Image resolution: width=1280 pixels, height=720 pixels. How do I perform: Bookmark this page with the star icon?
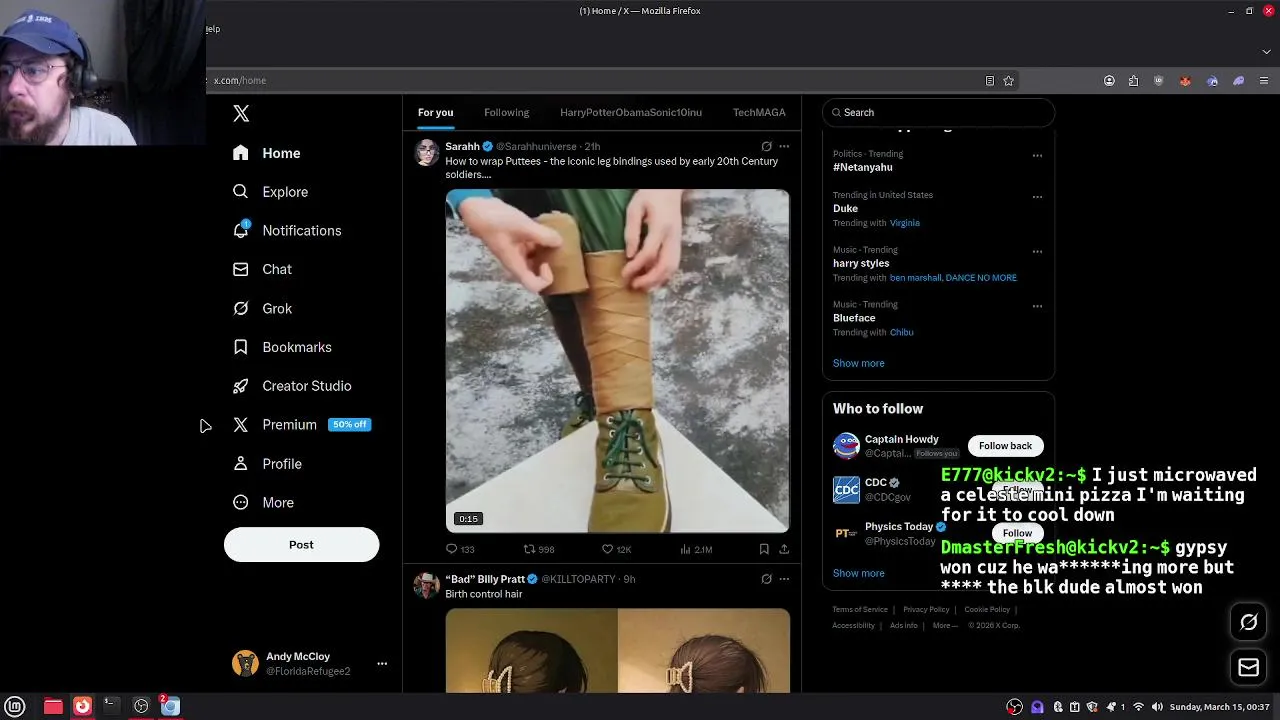[1009, 81]
